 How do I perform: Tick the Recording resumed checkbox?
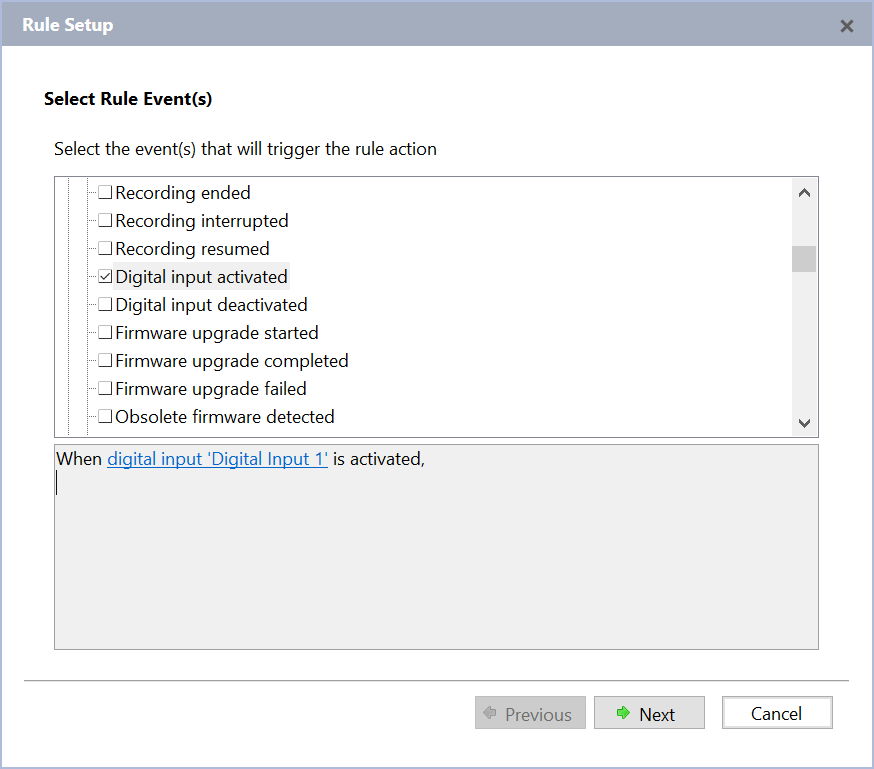tap(105, 249)
